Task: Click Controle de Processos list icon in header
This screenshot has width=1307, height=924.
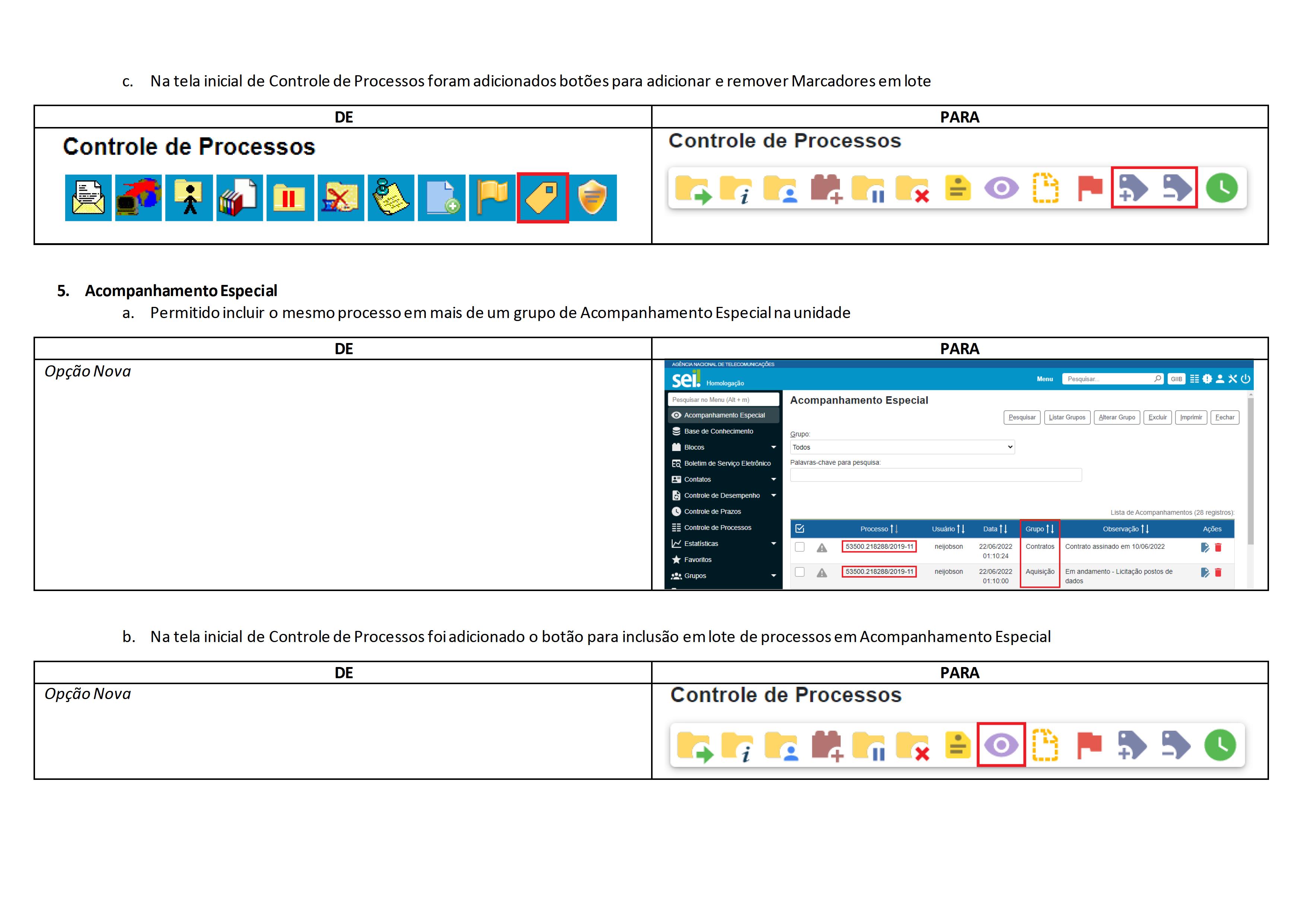Action: coord(1194,379)
